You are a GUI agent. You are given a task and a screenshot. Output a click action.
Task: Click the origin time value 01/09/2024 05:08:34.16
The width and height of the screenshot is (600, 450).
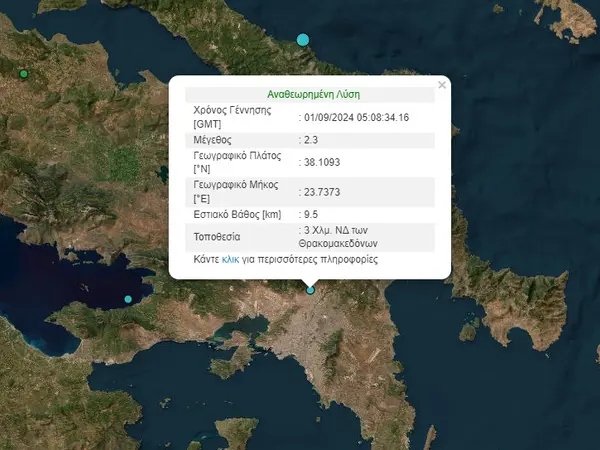(x=356, y=117)
